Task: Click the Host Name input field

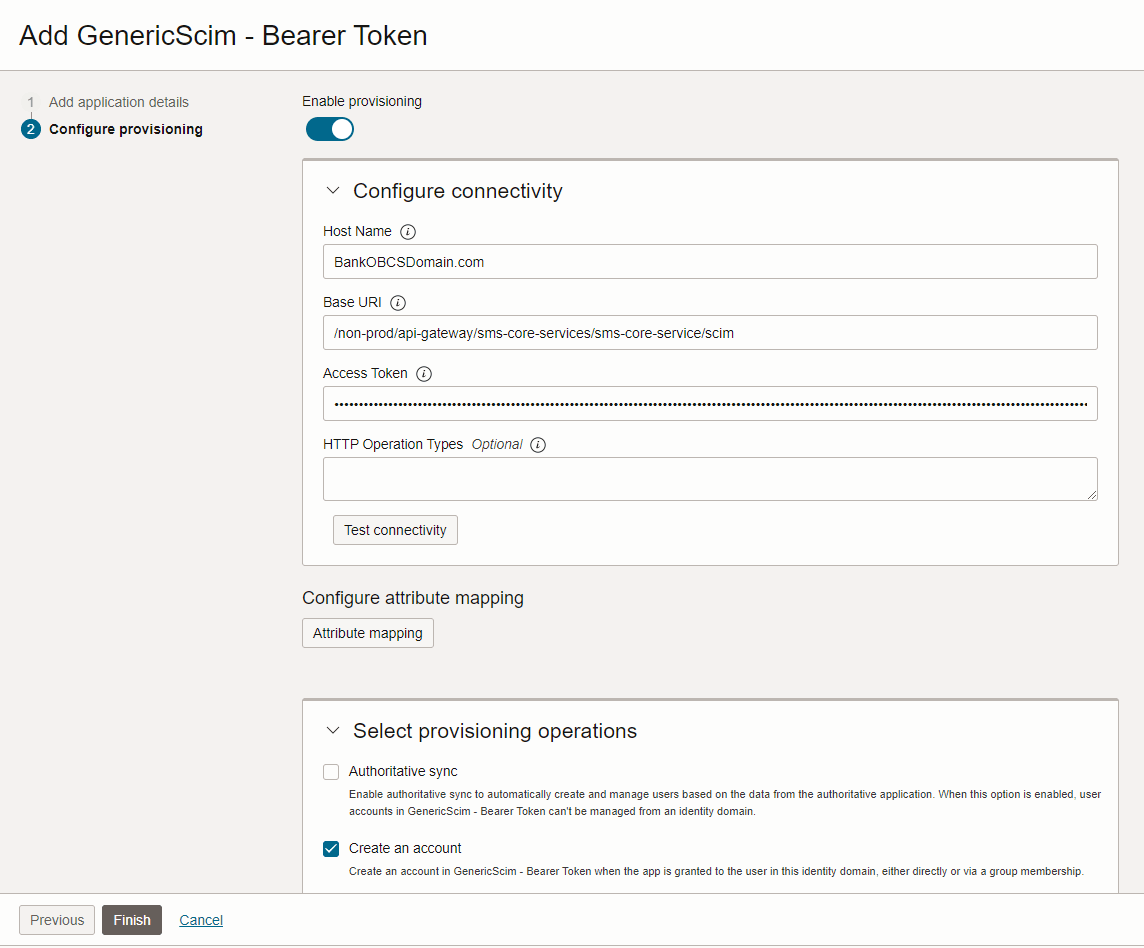Action: 710,262
